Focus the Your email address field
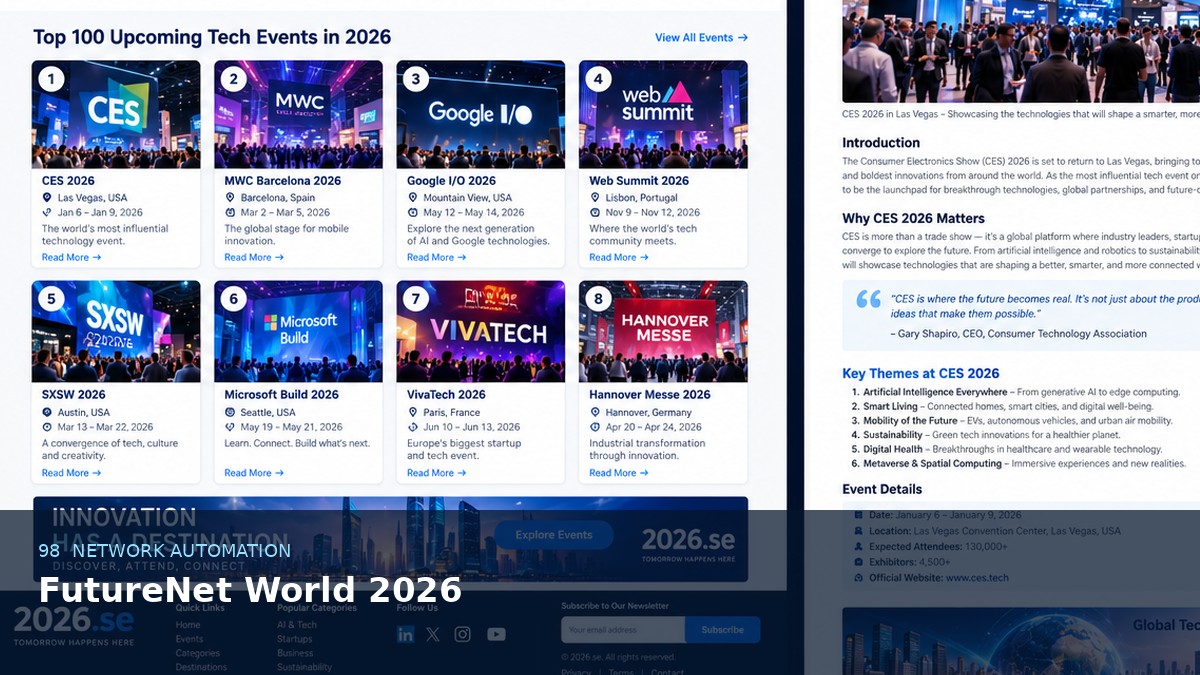 [622, 630]
